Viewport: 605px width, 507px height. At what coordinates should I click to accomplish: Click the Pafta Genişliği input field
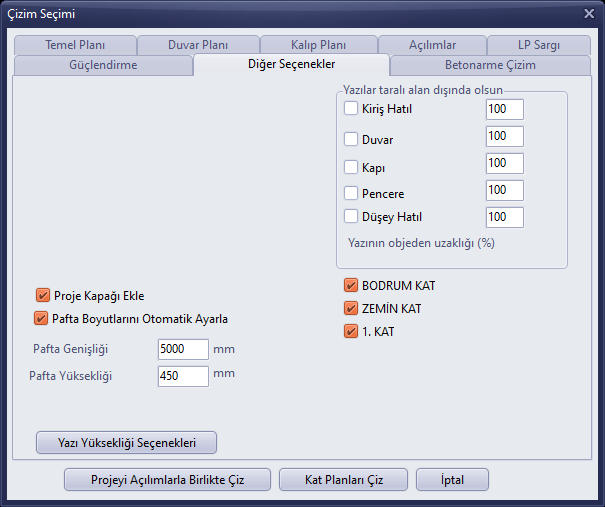point(183,350)
